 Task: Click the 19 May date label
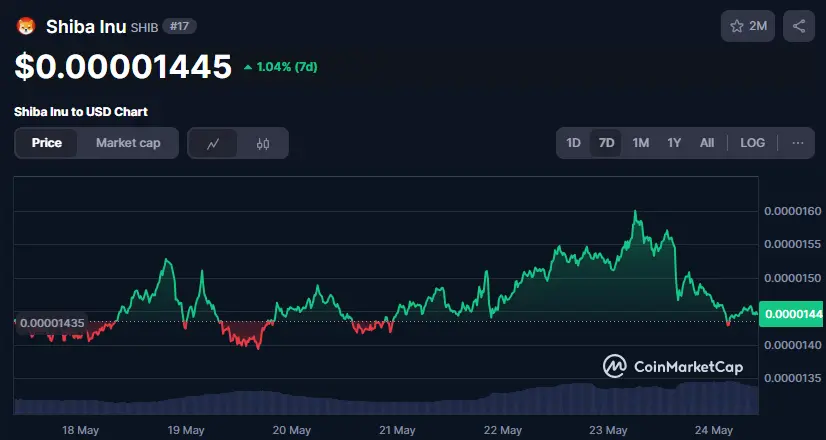click(x=186, y=431)
